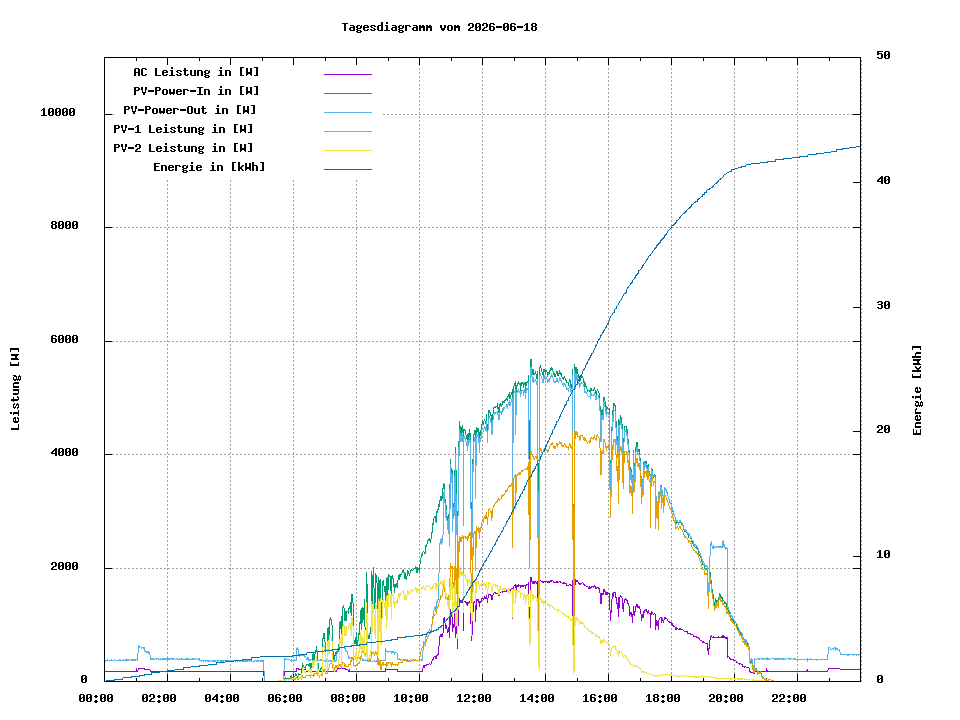Select the PV-1 Leistung in [W] legend label

(182, 129)
